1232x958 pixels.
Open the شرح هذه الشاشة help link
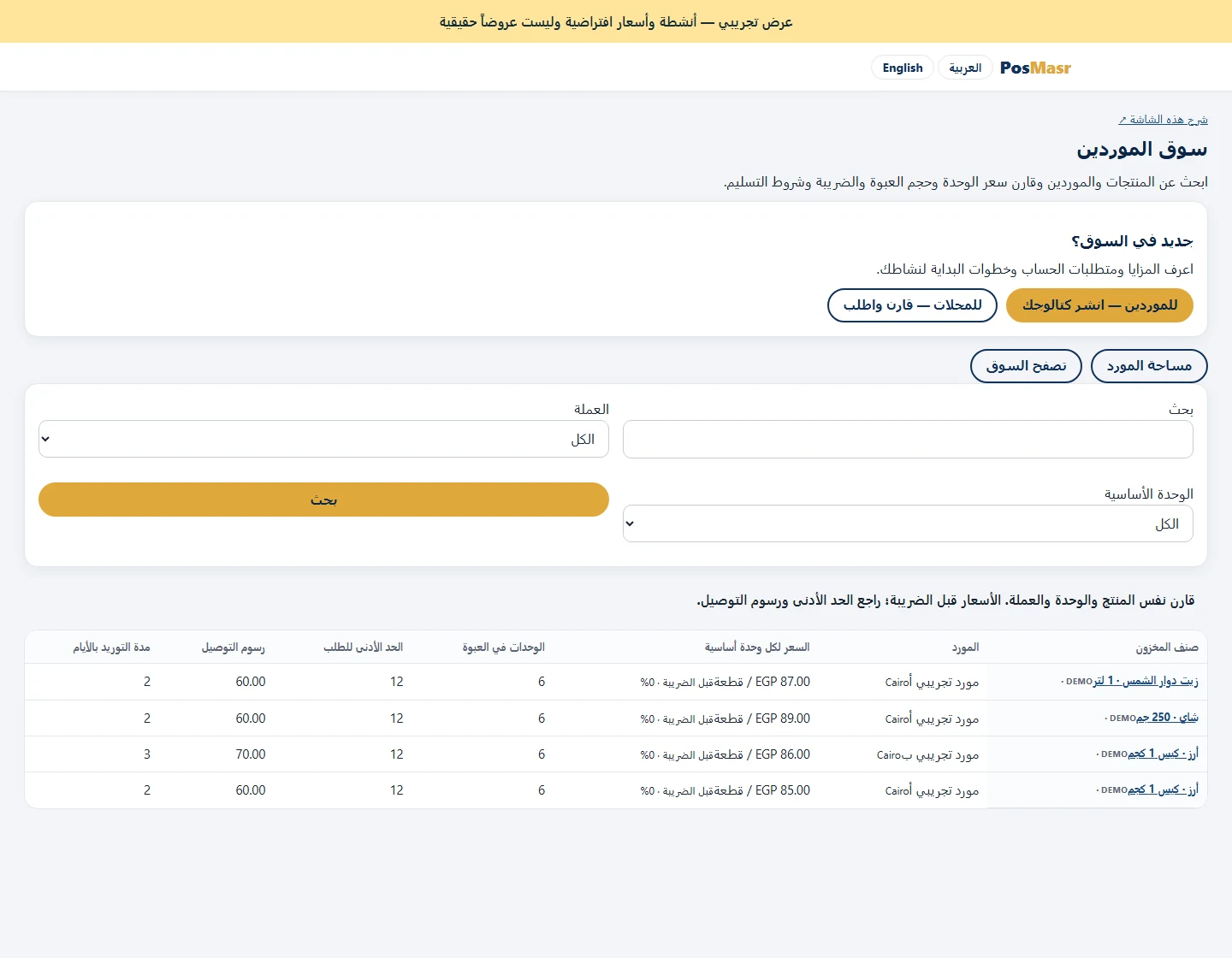coord(1163,119)
